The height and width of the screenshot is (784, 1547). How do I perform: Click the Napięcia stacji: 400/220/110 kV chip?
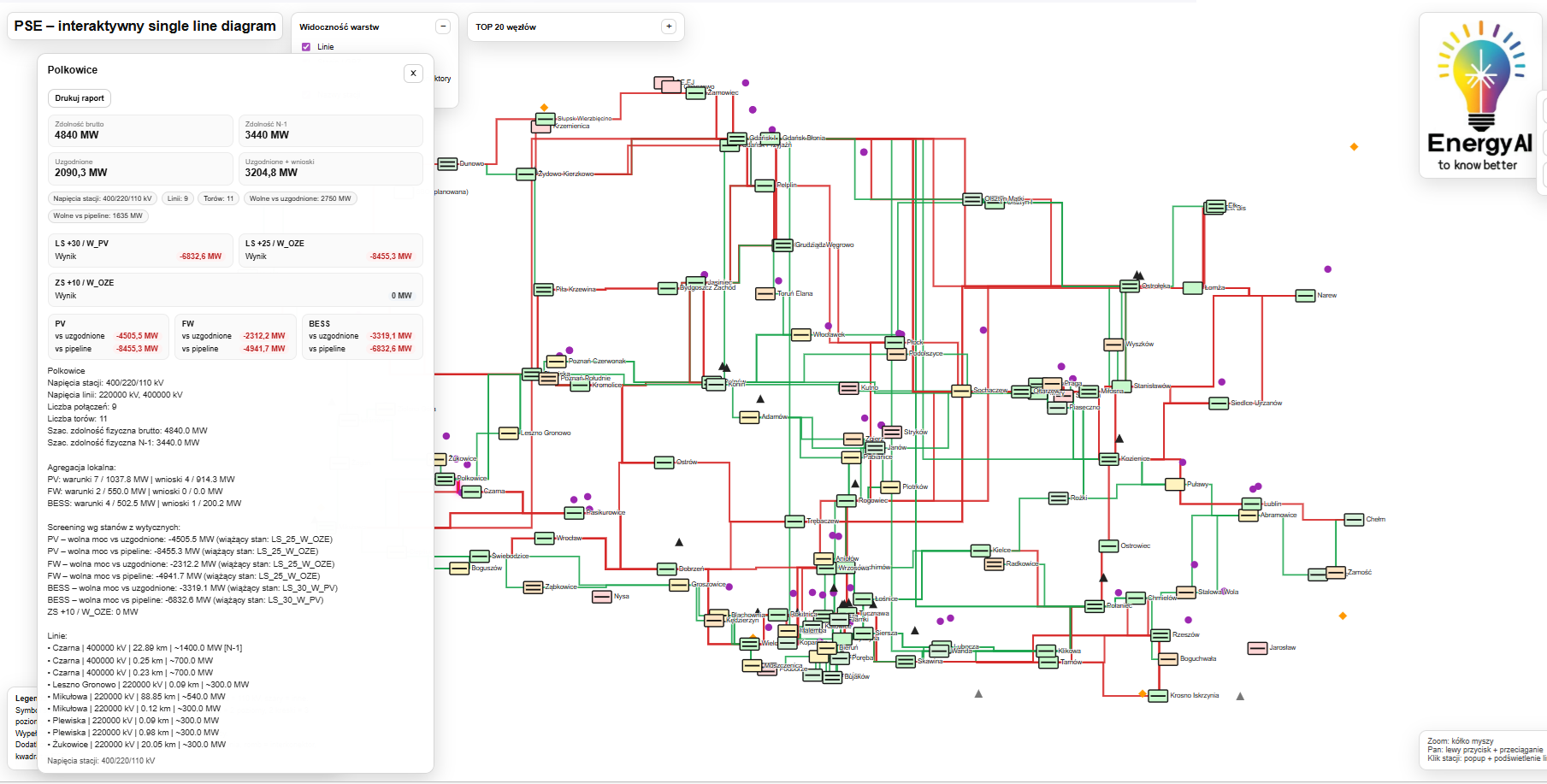pyautogui.click(x=103, y=198)
